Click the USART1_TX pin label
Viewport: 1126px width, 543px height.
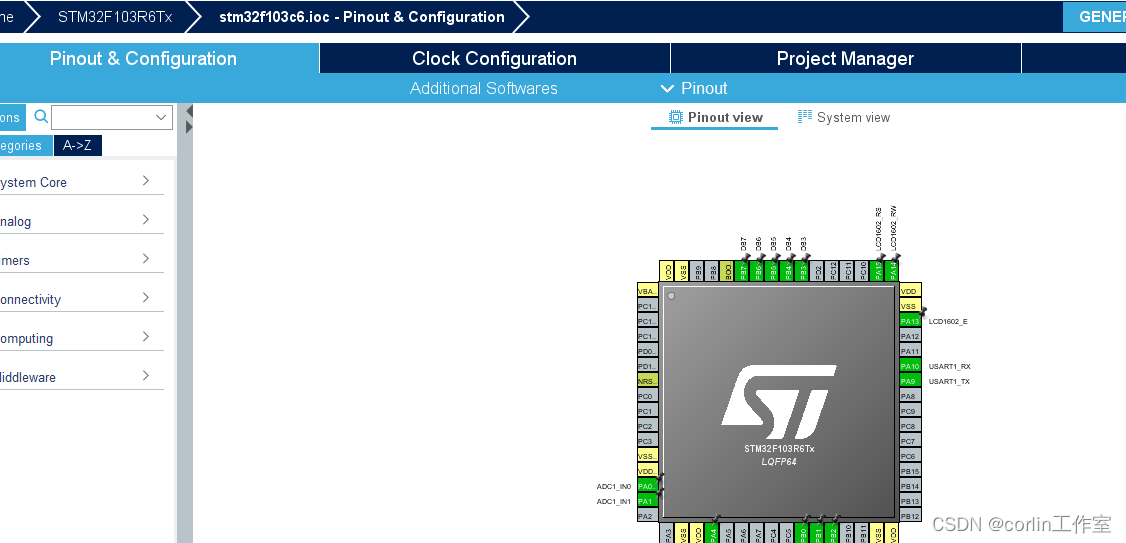click(x=949, y=381)
